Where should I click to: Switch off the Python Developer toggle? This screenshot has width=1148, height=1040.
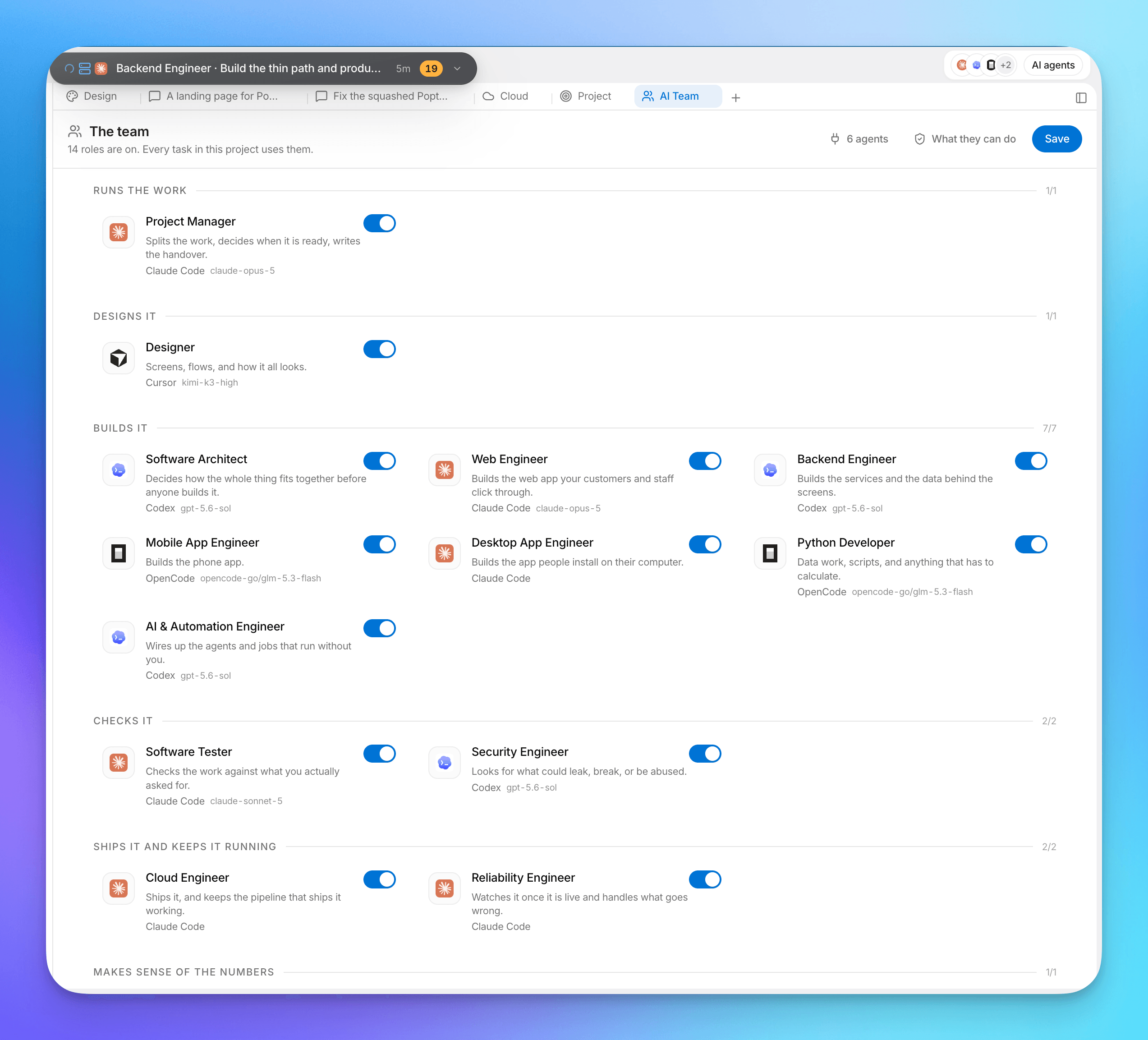(1031, 544)
